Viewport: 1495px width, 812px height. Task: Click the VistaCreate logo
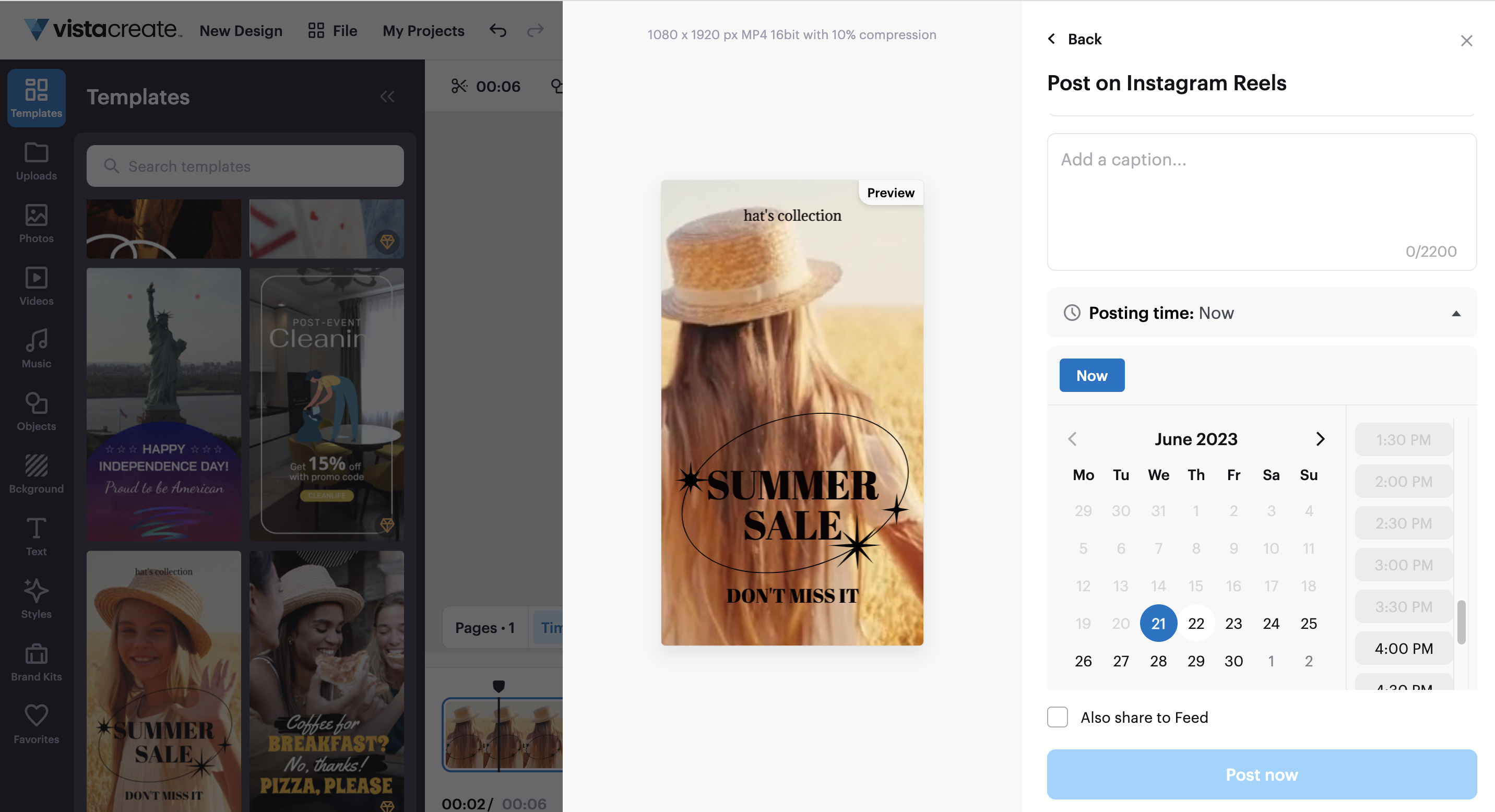point(103,29)
